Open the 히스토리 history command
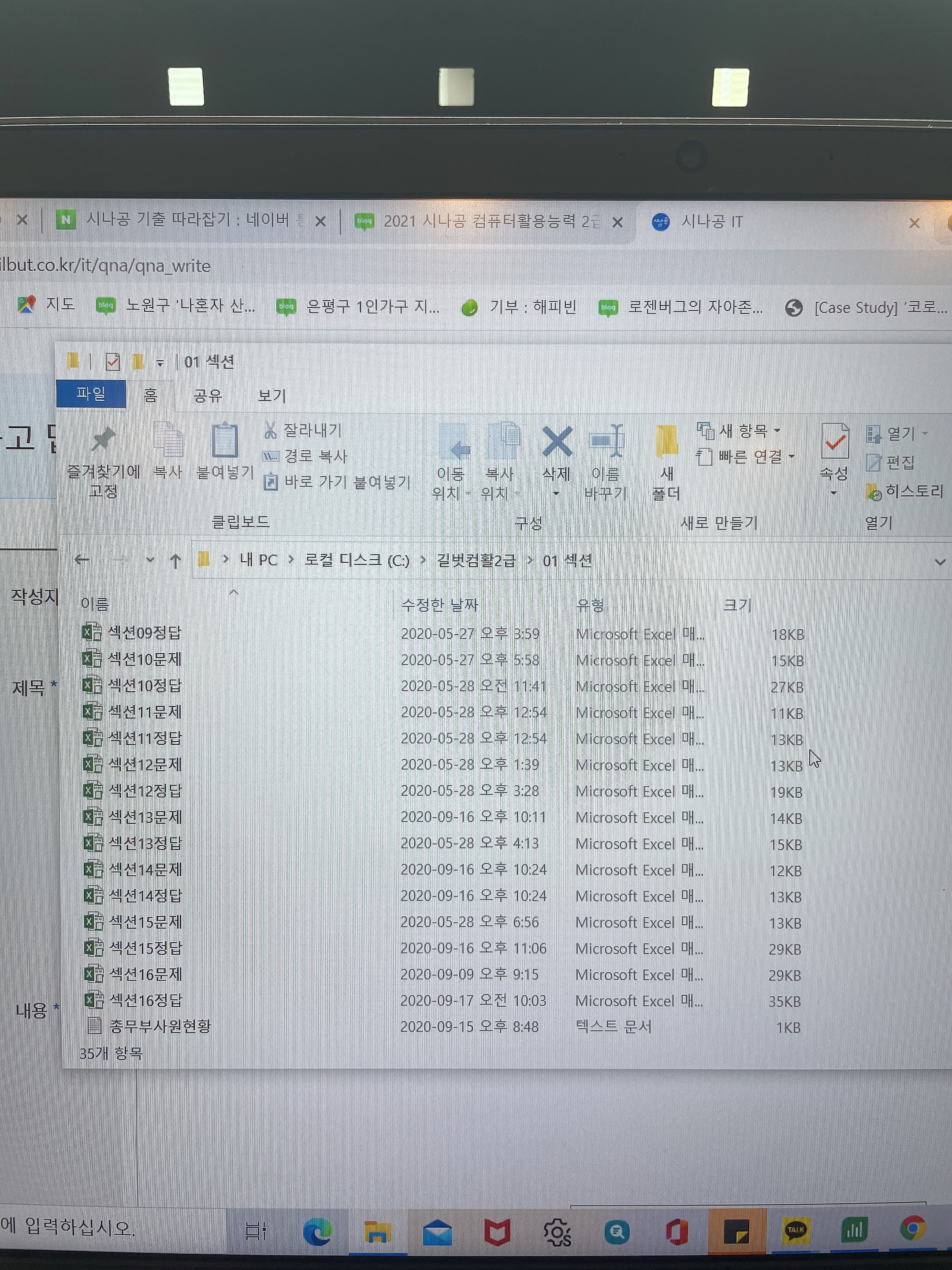Viewport: 952px width, 1270px height. pos(905,492)
